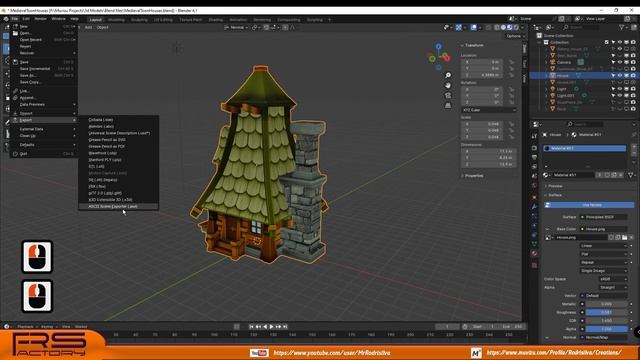Choose ASCII Scene Exporter (.ase) entry
Screen dimensions: 640x360
tap(118, 207)
